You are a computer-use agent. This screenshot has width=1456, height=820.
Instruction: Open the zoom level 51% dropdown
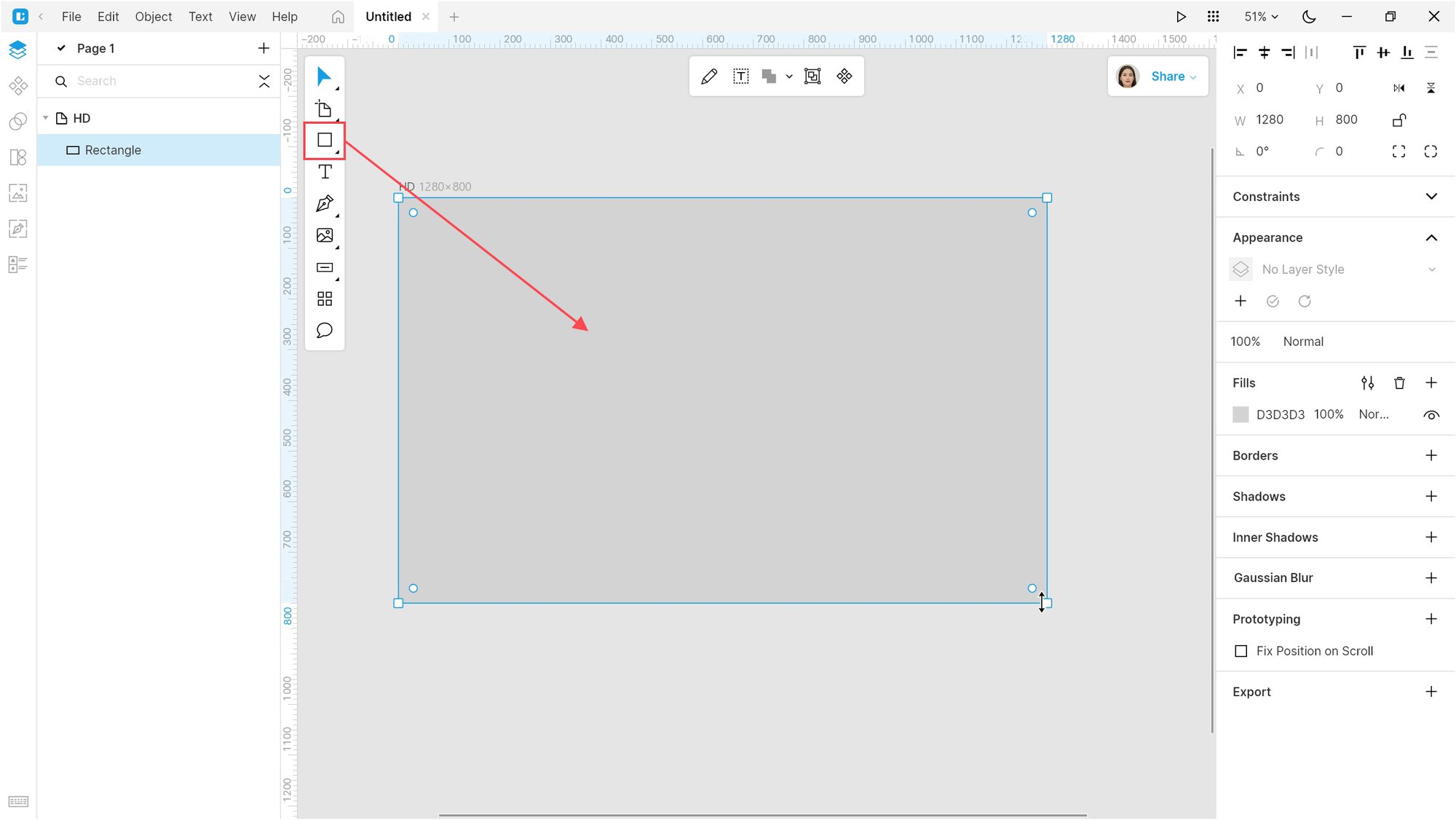point(1261,17)
